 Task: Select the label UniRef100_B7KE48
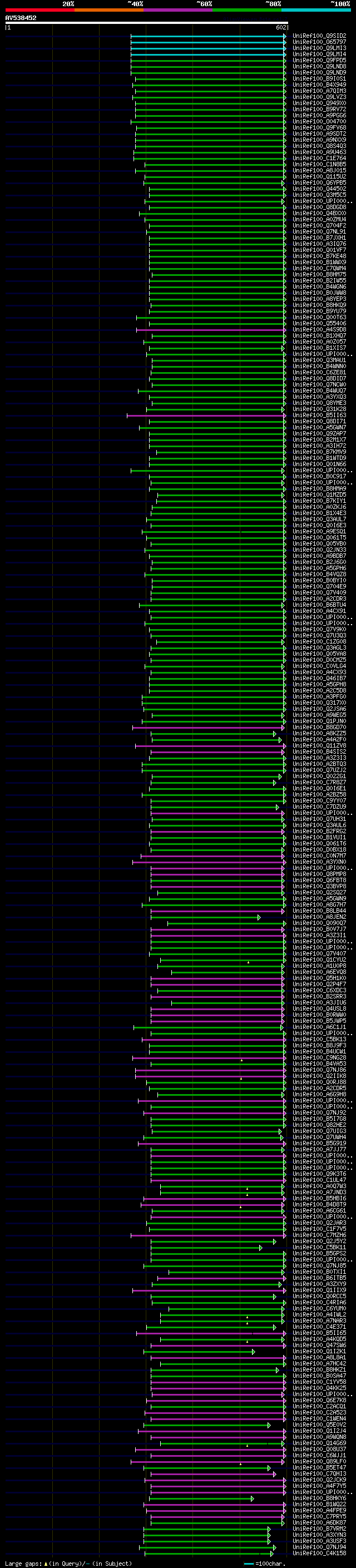tap(319, 256)
